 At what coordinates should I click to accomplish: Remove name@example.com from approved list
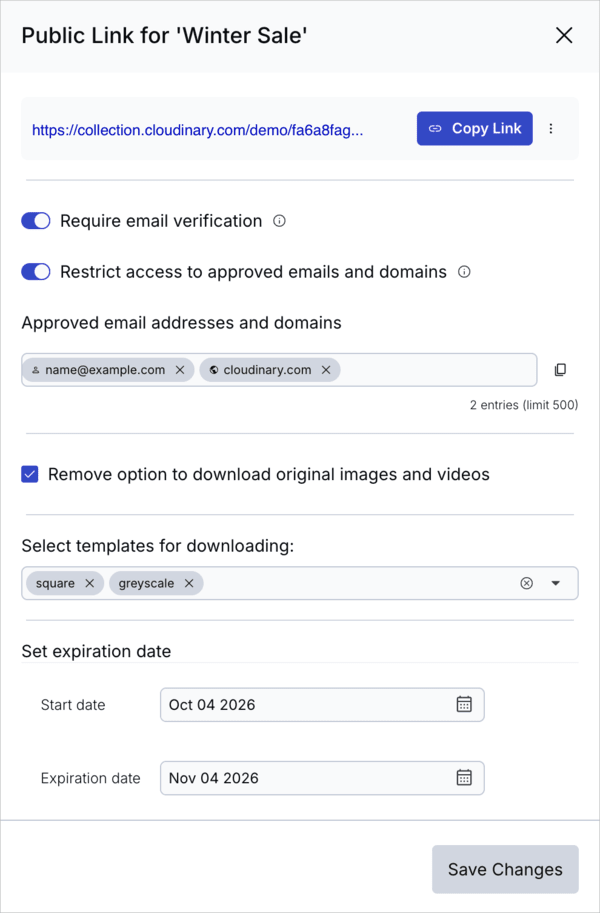[180, 370]
